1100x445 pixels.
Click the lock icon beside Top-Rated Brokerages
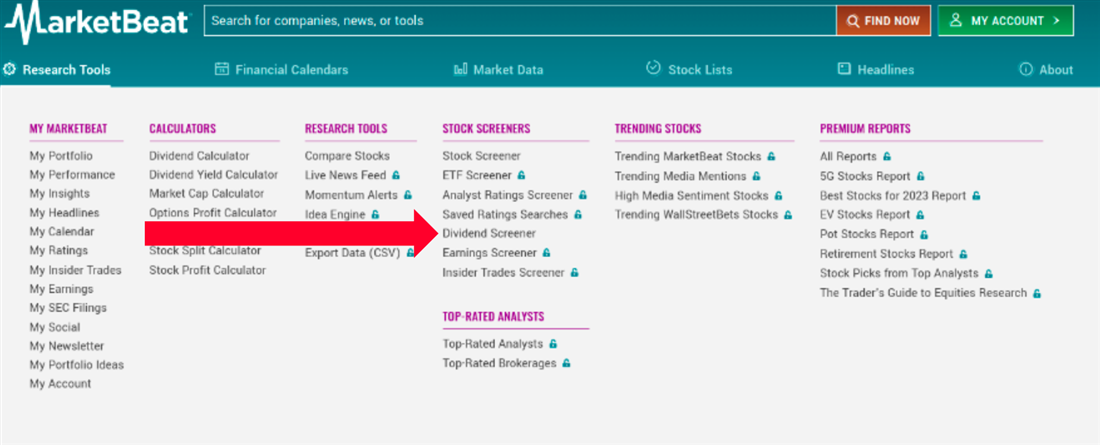click(566, 364)
